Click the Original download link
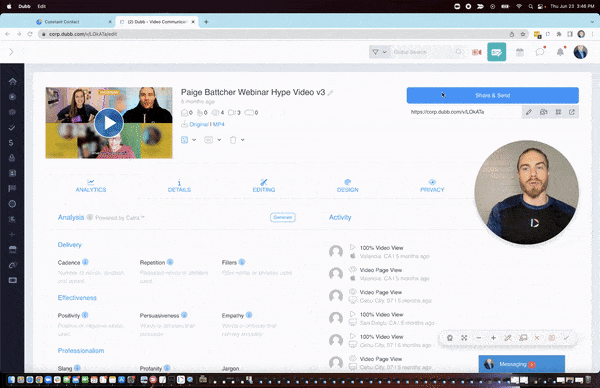Image resolution: width=600 pixels, height=388 pixels. pyautogui.click(x=199, y=124)
